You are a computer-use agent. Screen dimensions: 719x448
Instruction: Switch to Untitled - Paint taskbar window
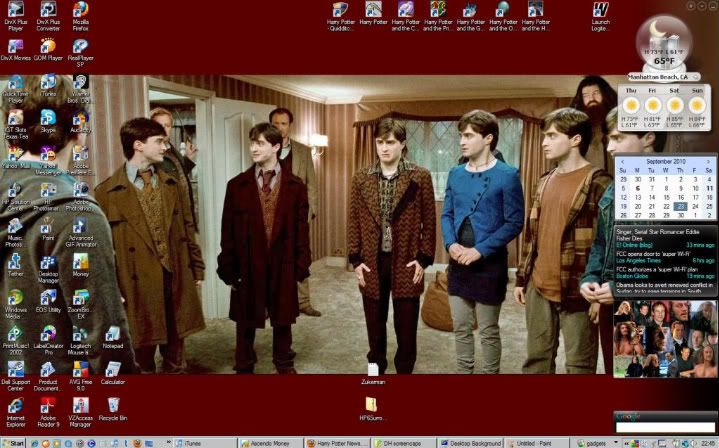click(x=536, y=443)
